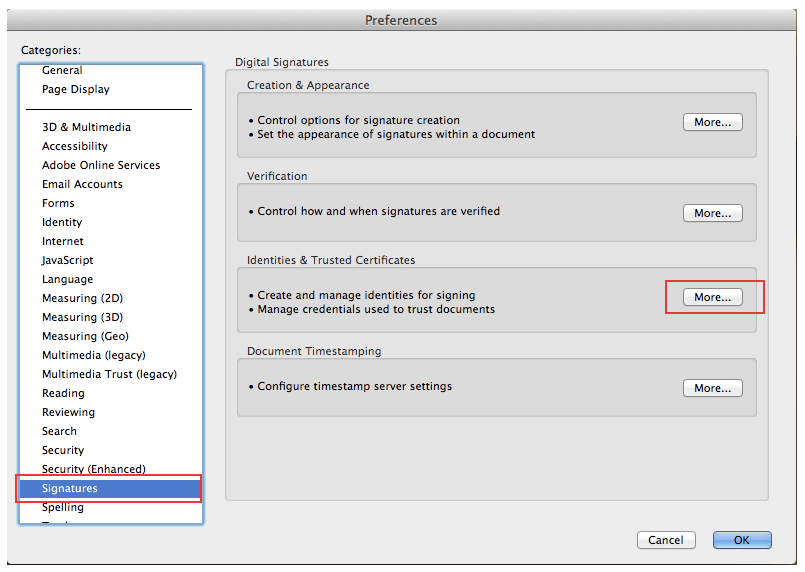
Task: Select Email Accounts category
Action: point(82,185)
